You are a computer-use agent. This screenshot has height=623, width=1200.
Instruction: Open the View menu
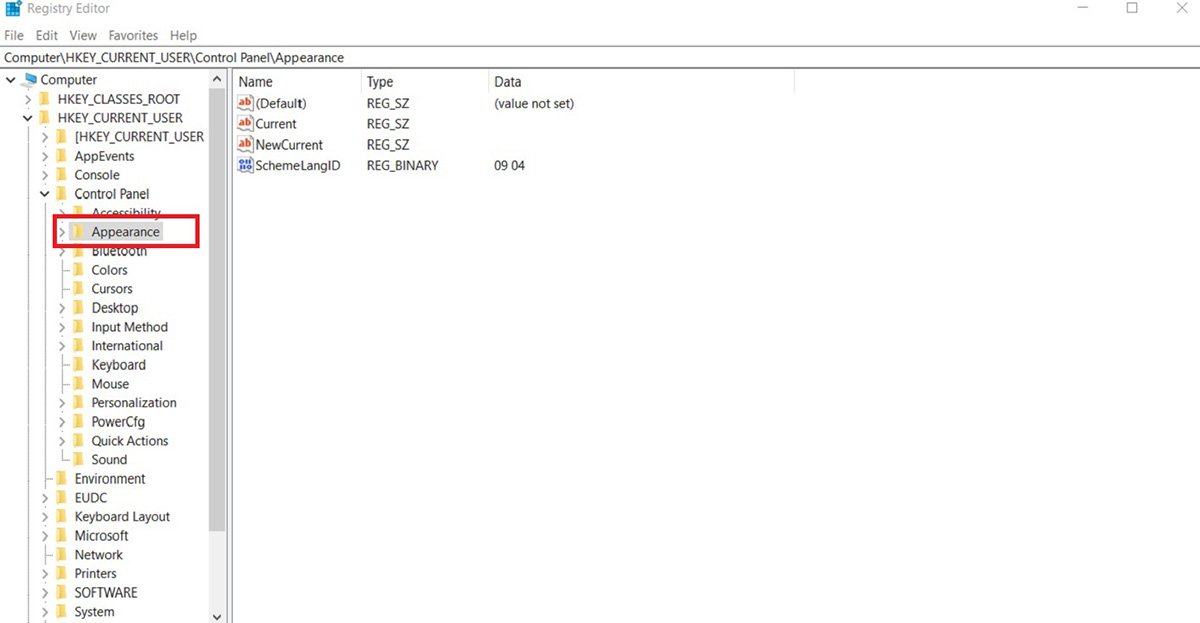82,35
